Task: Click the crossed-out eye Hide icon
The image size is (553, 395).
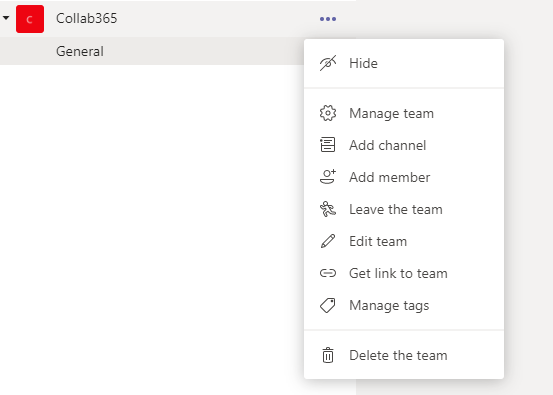Action: [328, 63]
